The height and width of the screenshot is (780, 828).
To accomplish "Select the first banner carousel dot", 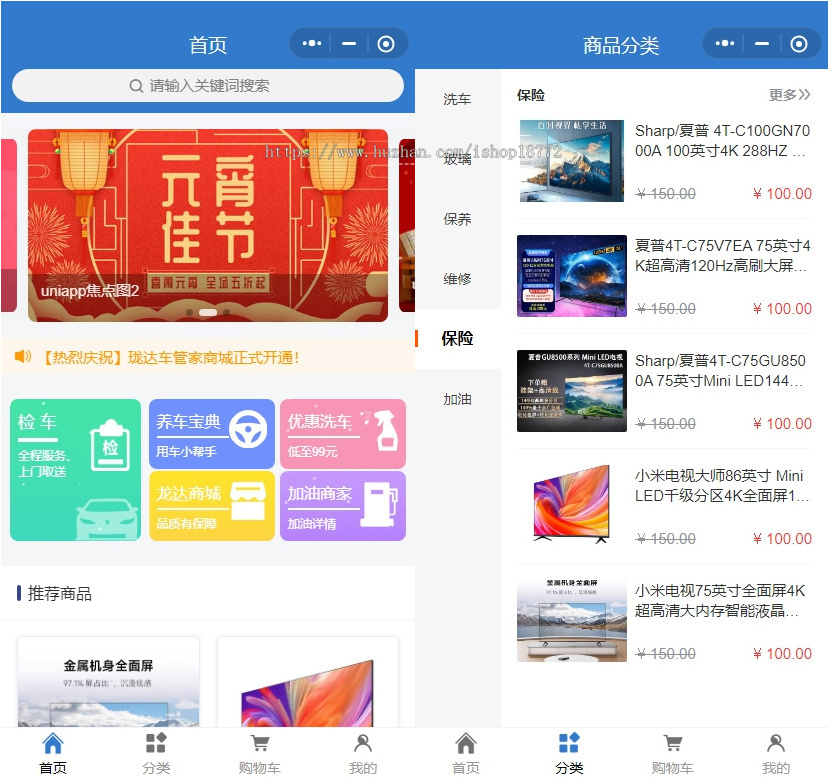I will click(x=190, y=313).
